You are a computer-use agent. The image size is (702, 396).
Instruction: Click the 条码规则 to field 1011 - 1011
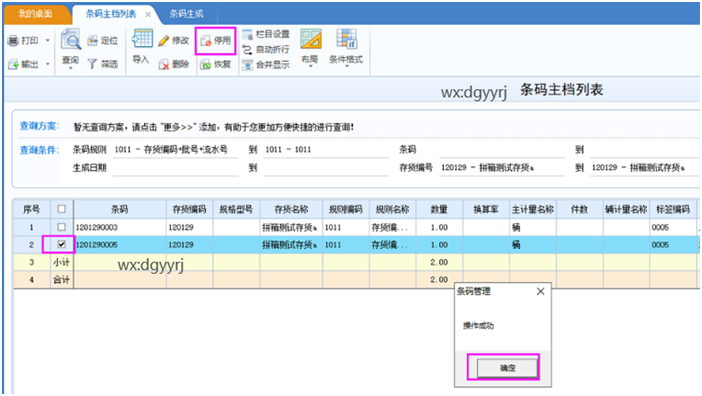326,149
